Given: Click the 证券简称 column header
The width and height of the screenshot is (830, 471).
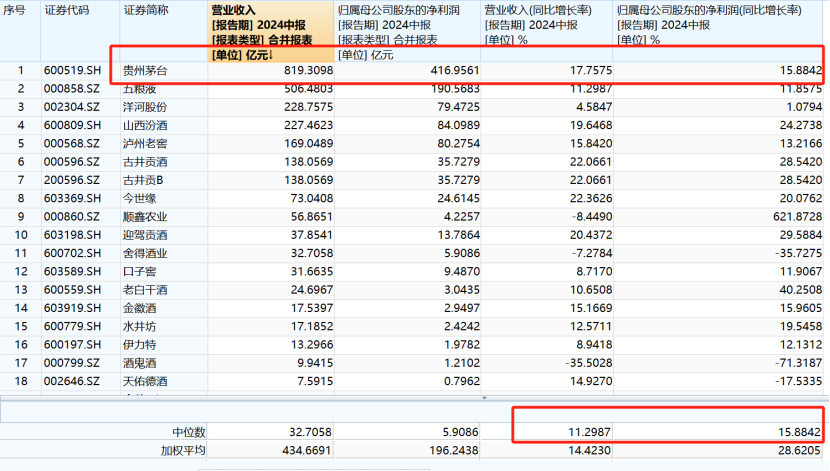Looking at the screenshot, I should [146, 10].
